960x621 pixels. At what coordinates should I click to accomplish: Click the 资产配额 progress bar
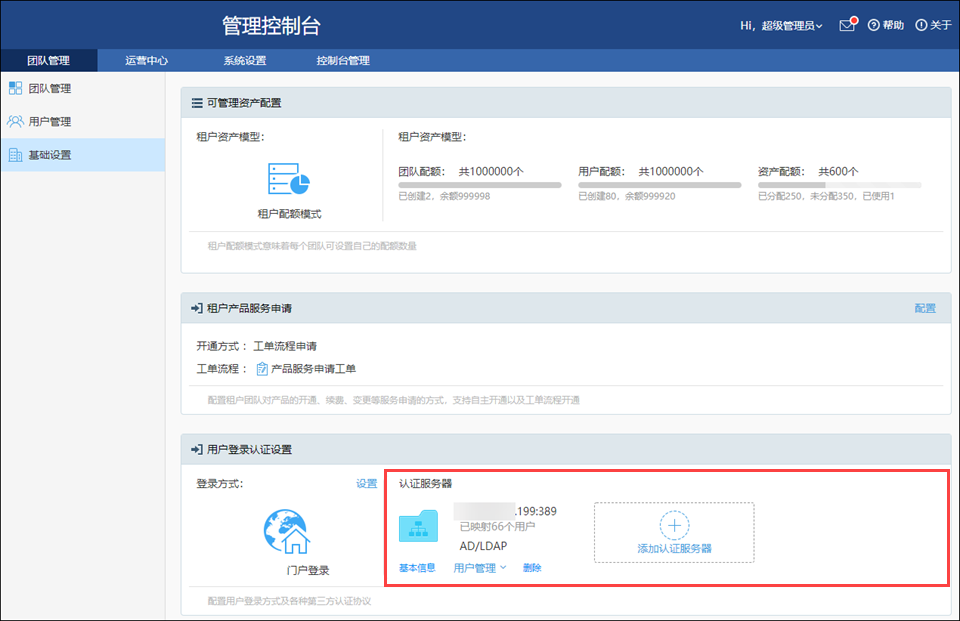[839, 185]
